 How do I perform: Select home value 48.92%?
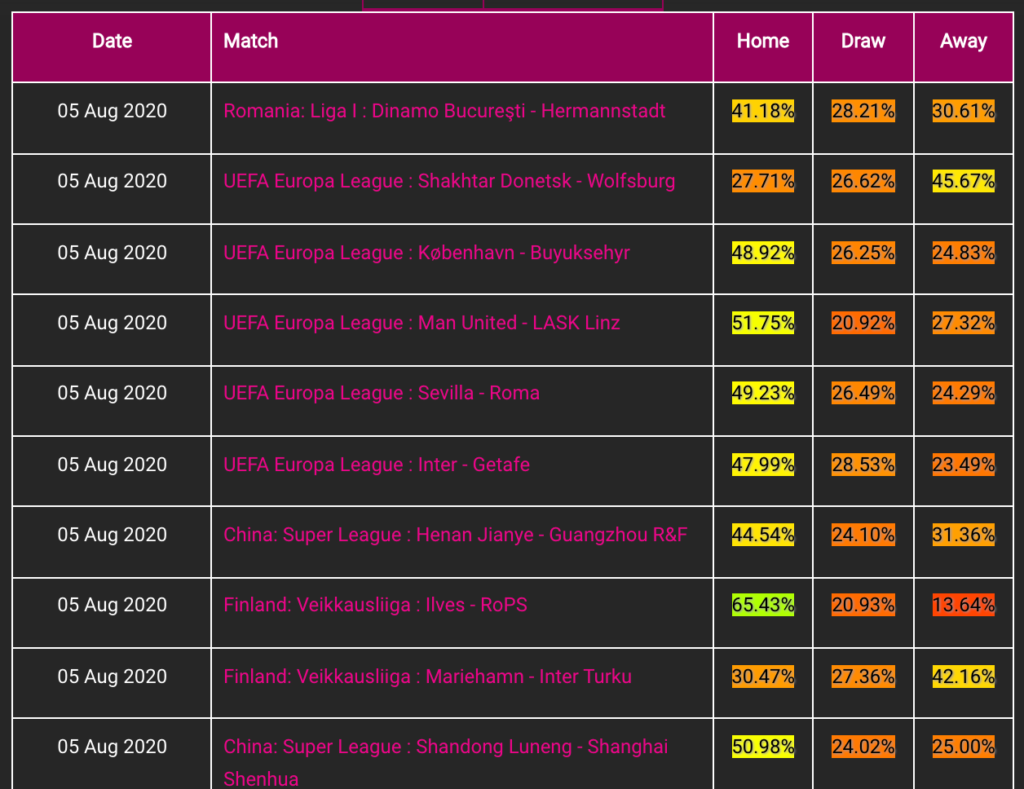tap(763, 253)
